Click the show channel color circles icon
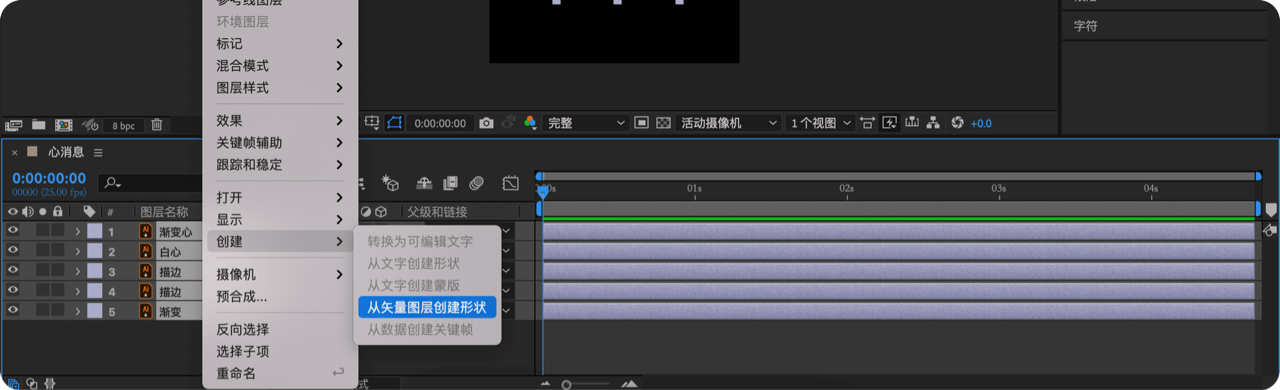This screenshot has width=1280, height=390. [530, 123]
